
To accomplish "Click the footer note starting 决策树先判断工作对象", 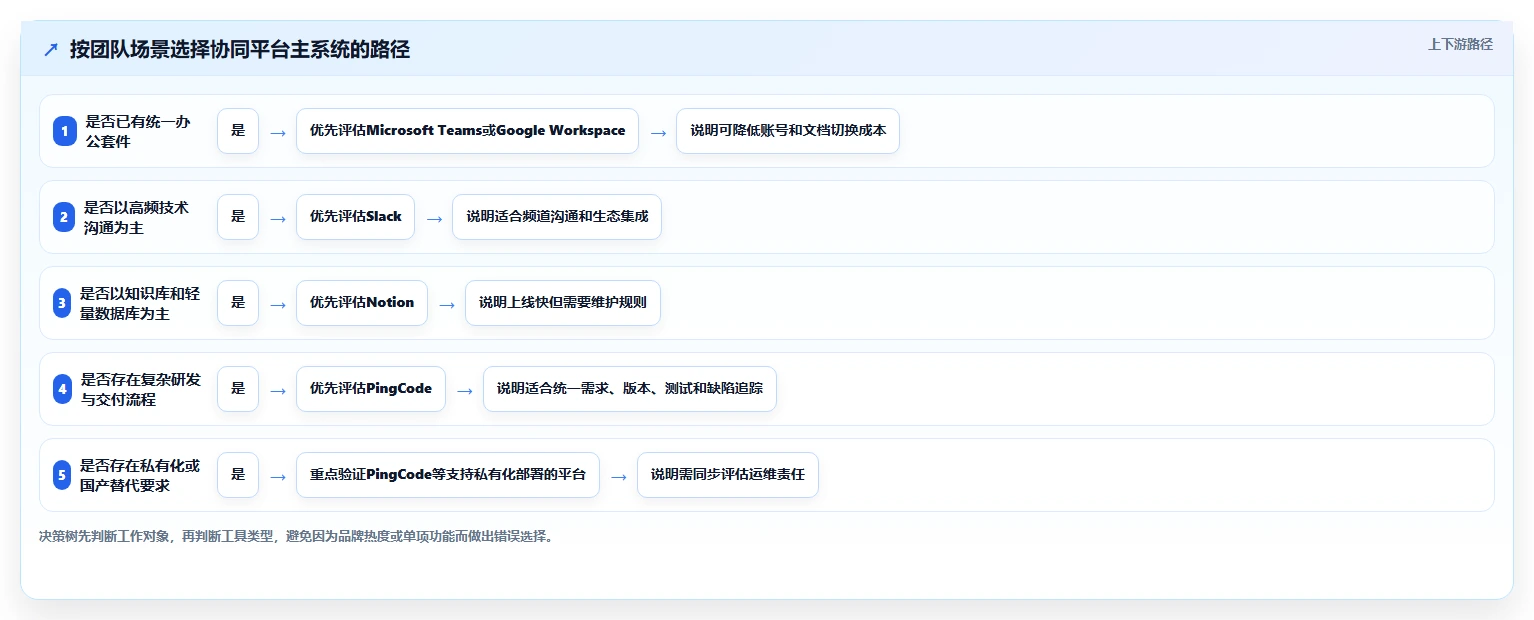I will coord(296,536).
